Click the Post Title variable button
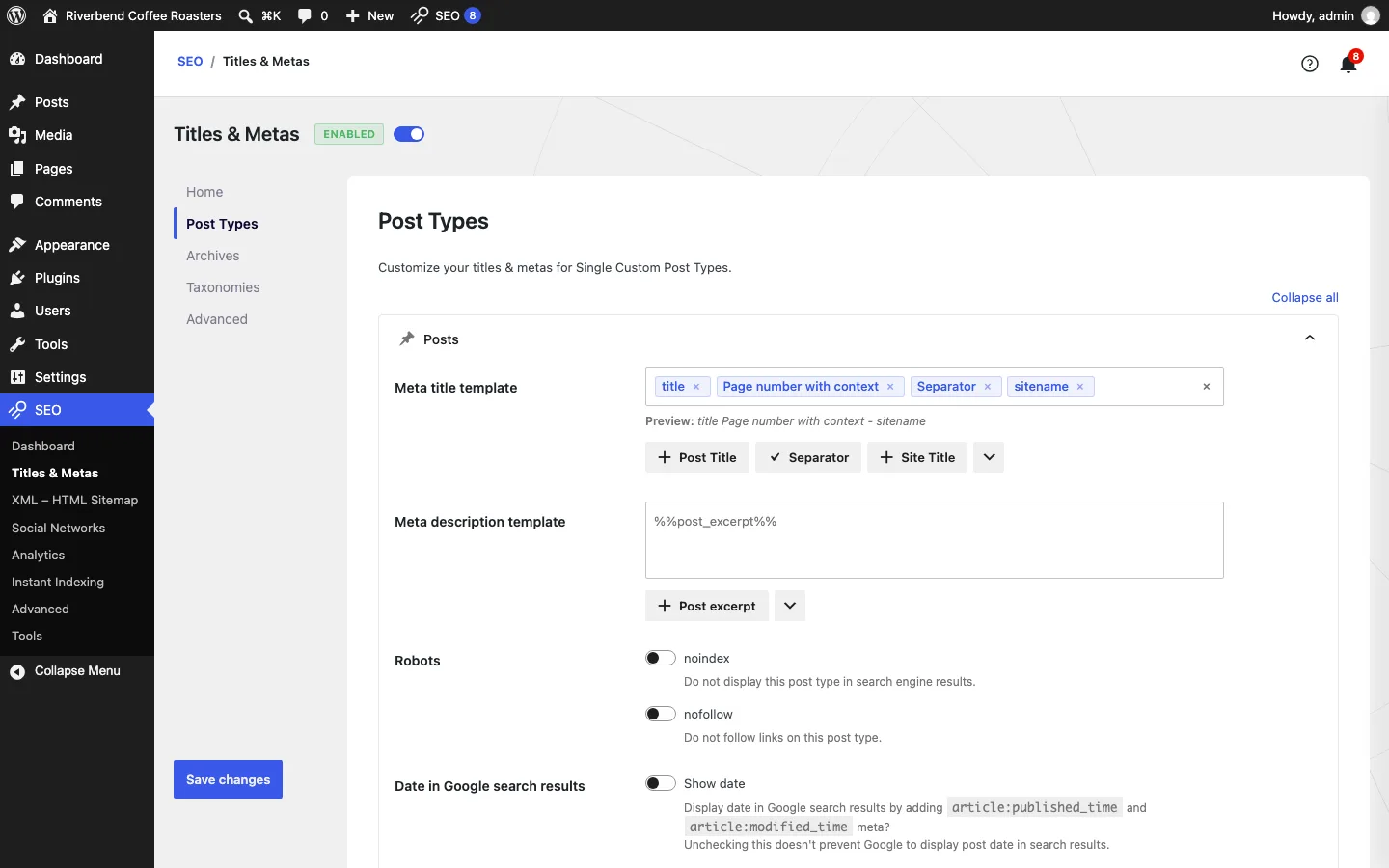 (x=697, y=457)
